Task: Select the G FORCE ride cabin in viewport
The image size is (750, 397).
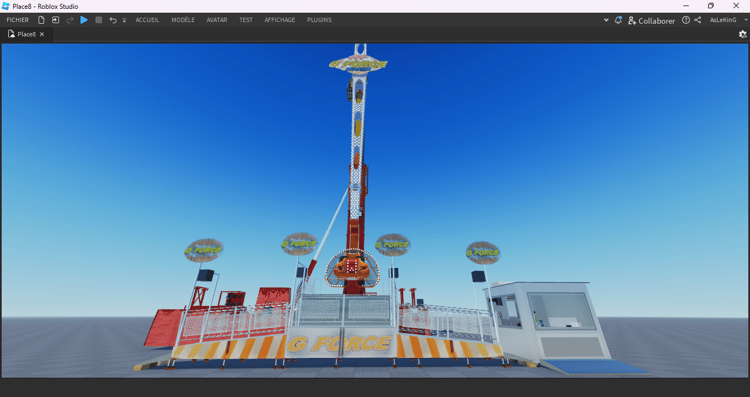Action: pos(353,267)
